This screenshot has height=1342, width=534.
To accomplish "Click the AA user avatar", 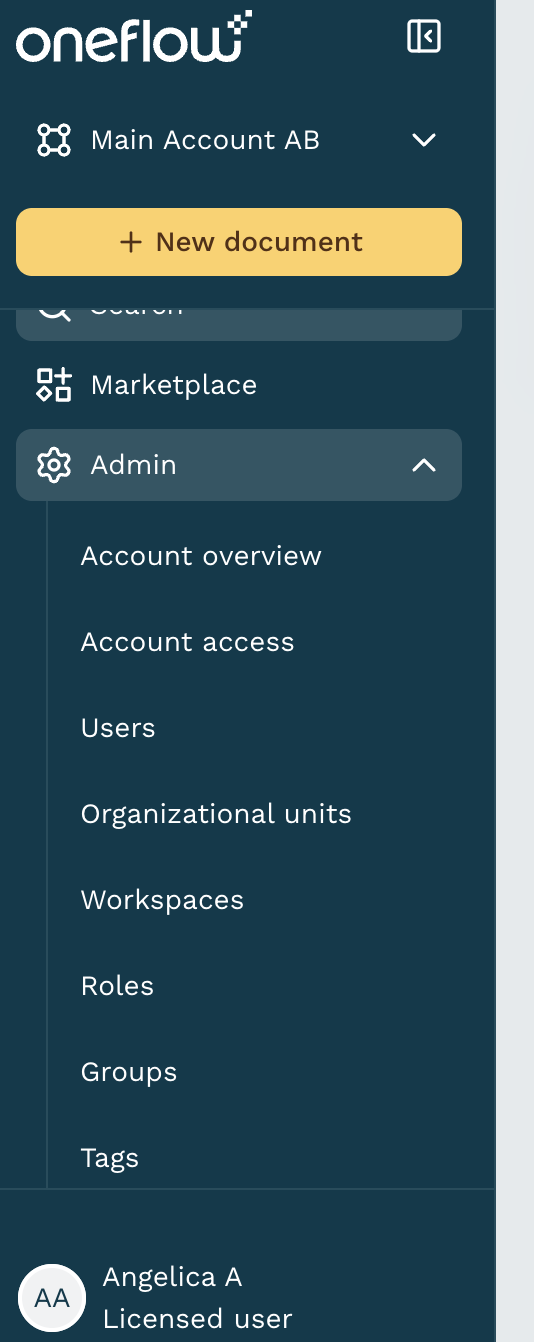I will (52, 1298).
